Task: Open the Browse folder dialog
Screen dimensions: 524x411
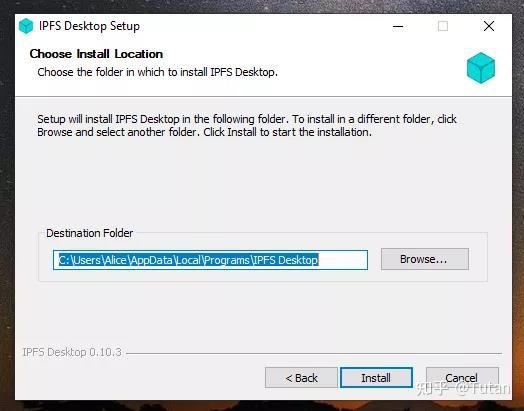Action: pos(425,259)
